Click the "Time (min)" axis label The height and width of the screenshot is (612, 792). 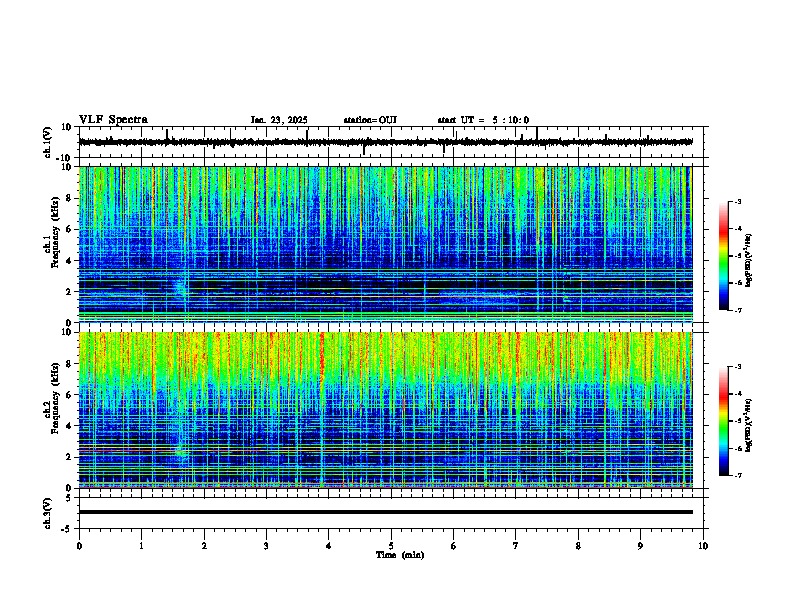tap(400, 555)
